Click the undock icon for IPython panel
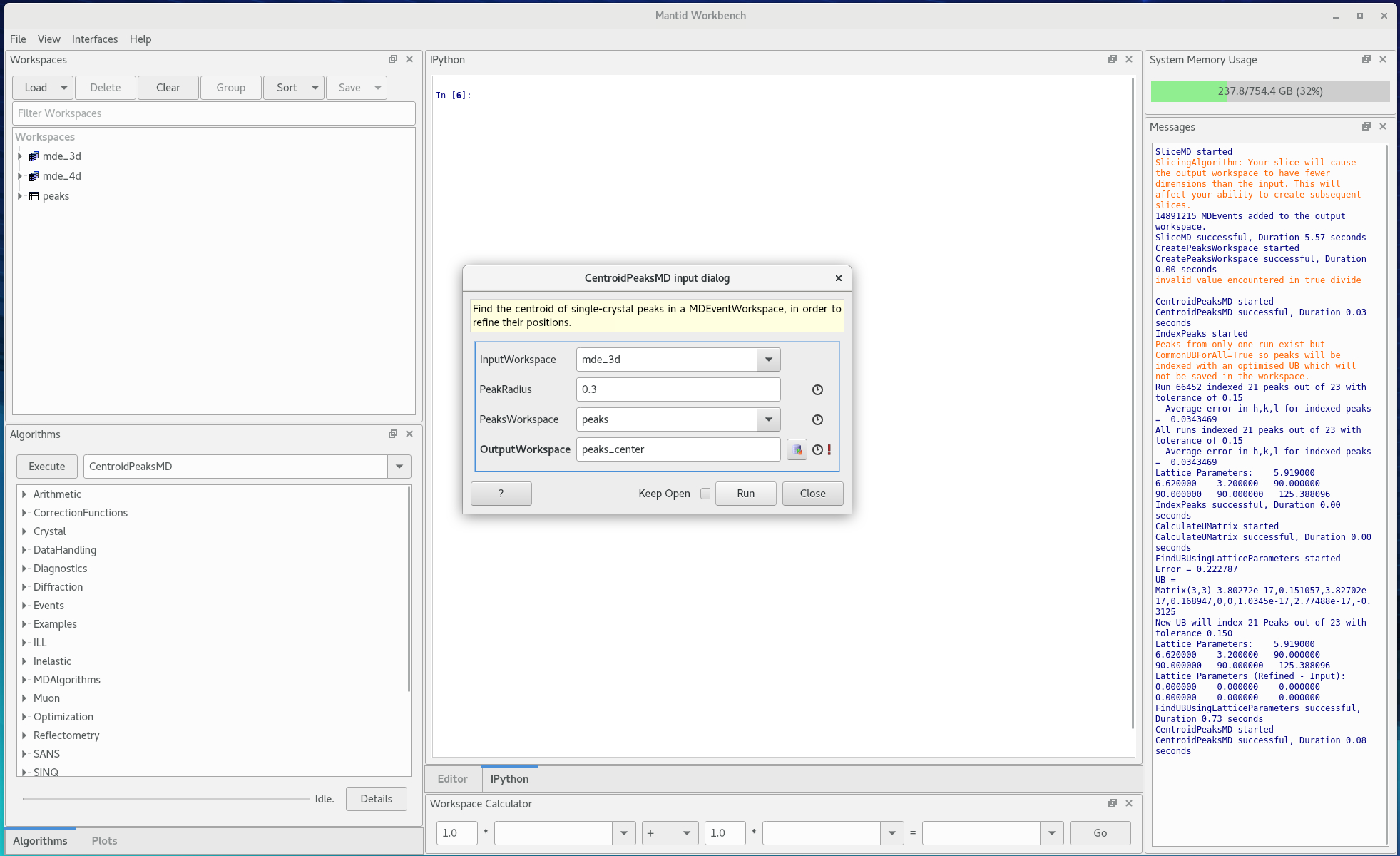 click(1112, 59)
